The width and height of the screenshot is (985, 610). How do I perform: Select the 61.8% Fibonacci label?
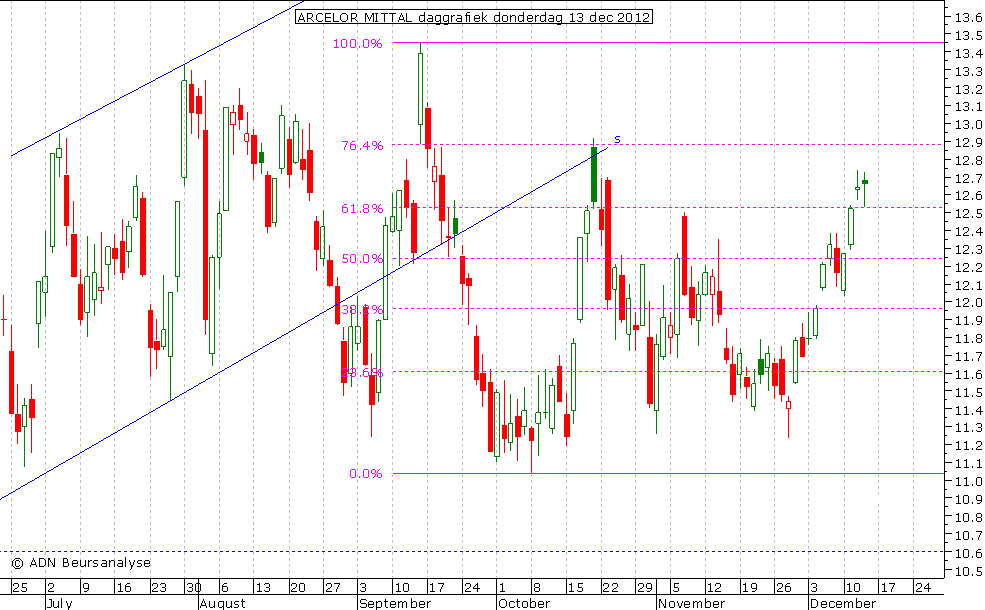[x=362, y=209]
